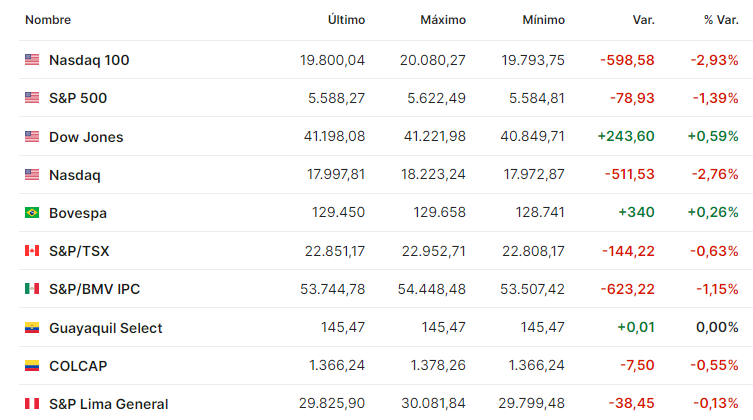Sort by the Mínimo column header

[544, 20]
